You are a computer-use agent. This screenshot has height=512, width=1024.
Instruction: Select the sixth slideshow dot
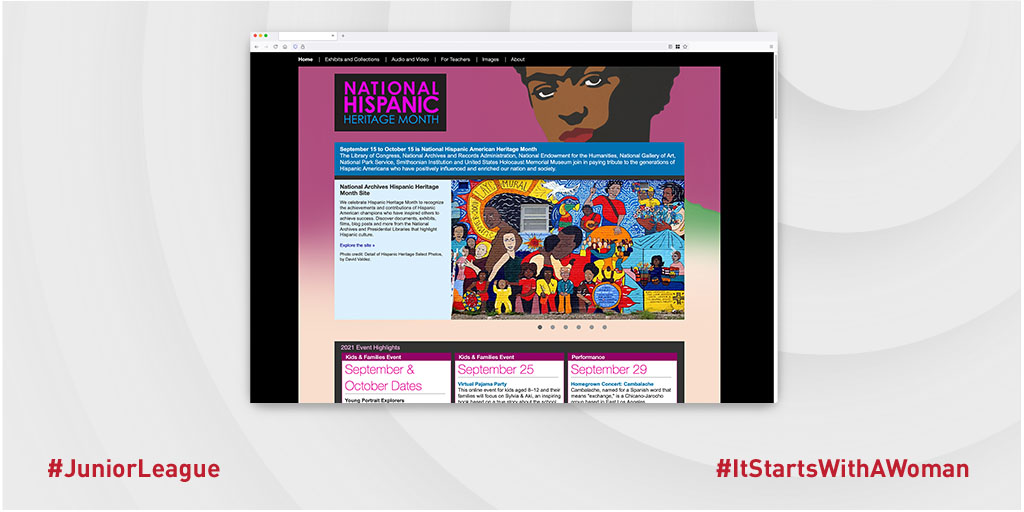tap(605, 327)
